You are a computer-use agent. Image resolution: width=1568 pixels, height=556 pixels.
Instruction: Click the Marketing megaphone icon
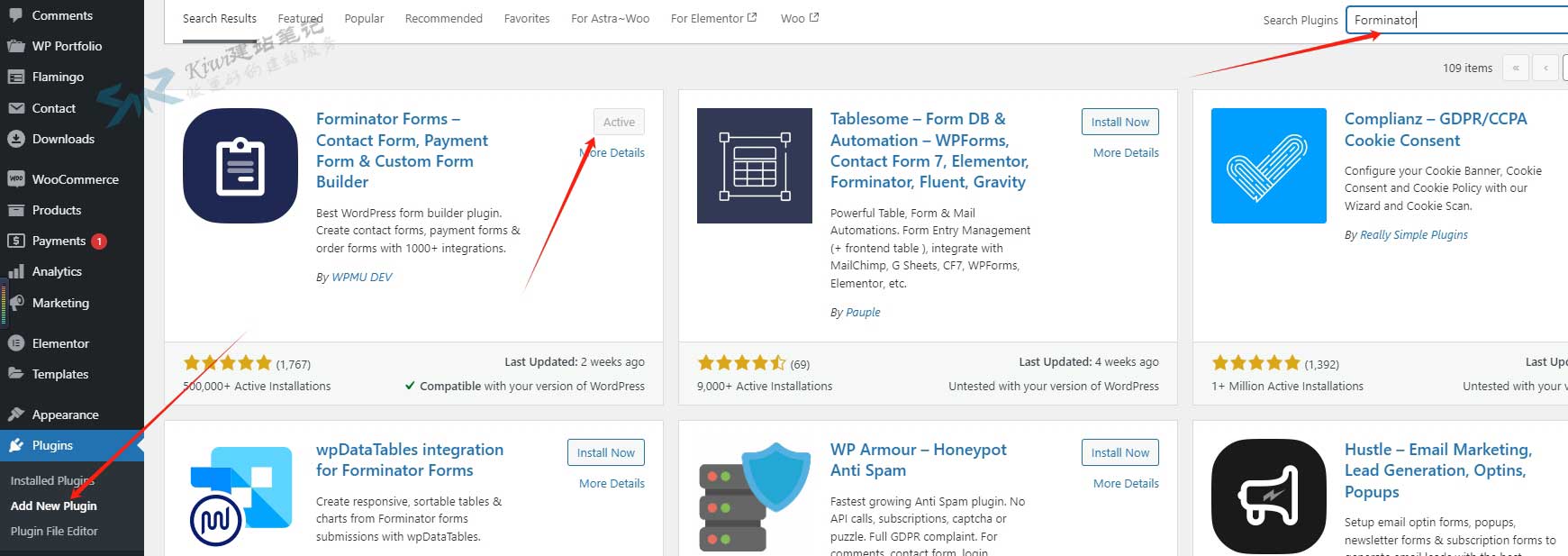tap(15, 303)
